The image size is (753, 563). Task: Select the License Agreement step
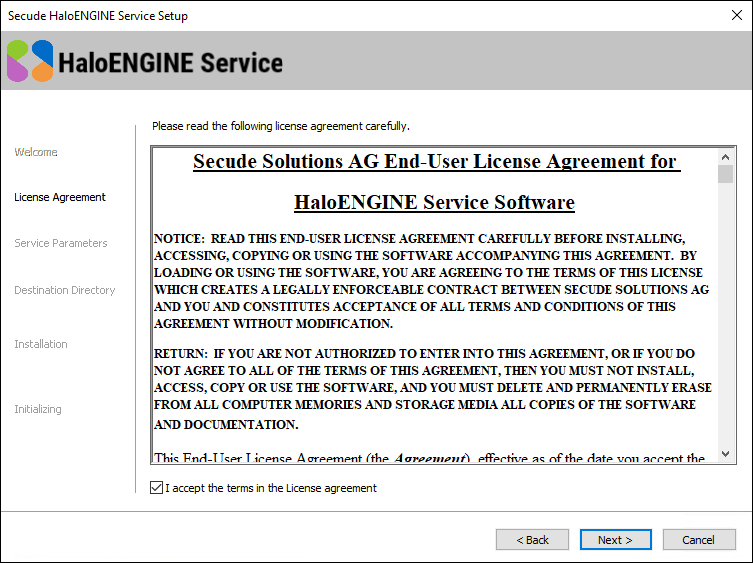(60, 197)
